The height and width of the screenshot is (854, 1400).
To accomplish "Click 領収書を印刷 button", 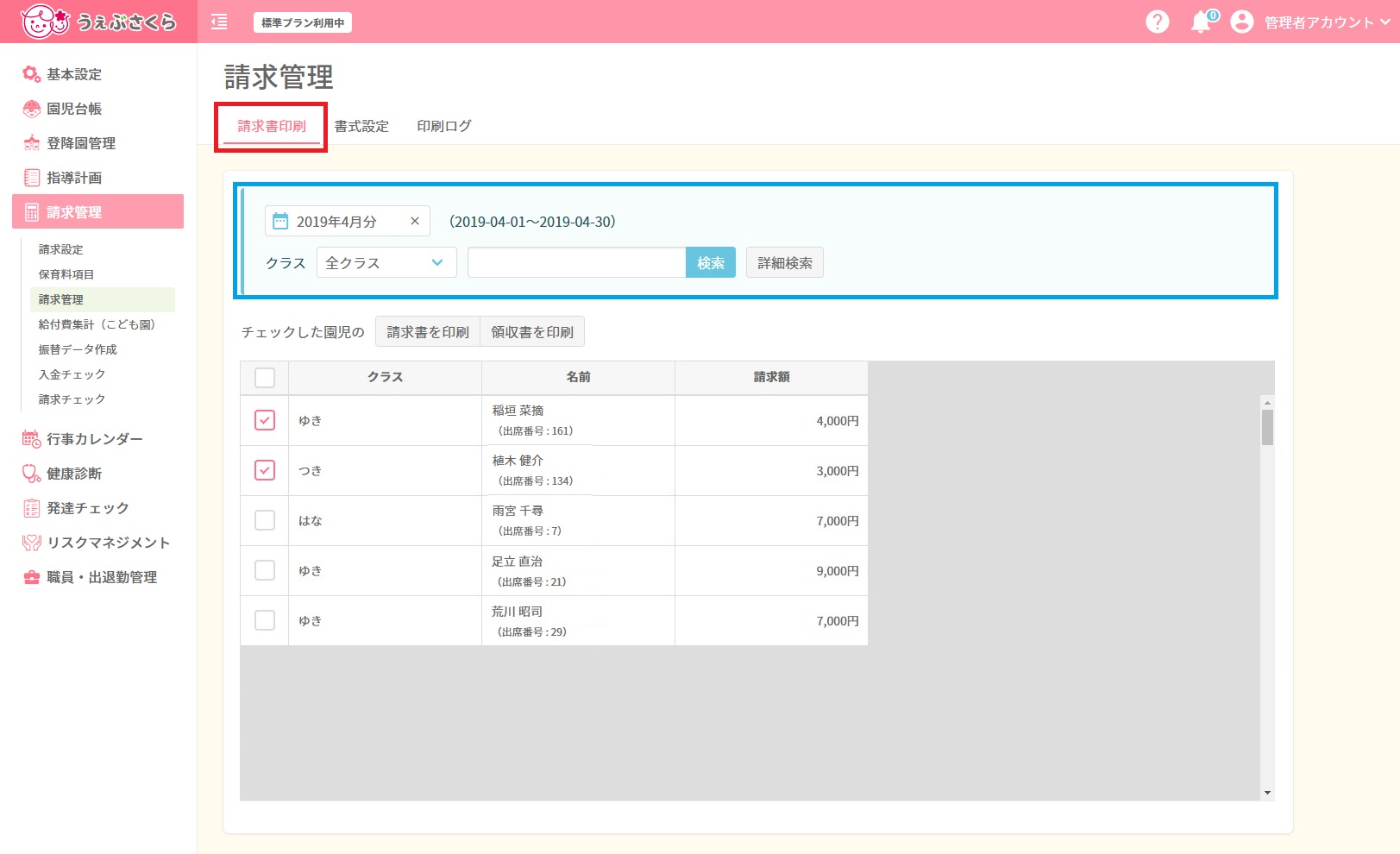I will click(x=532, y=331).
